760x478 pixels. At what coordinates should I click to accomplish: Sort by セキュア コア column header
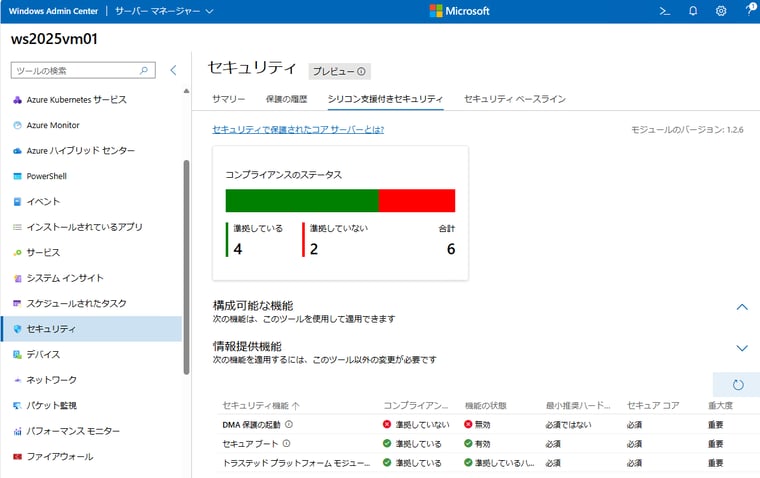(x=653, y=405)
